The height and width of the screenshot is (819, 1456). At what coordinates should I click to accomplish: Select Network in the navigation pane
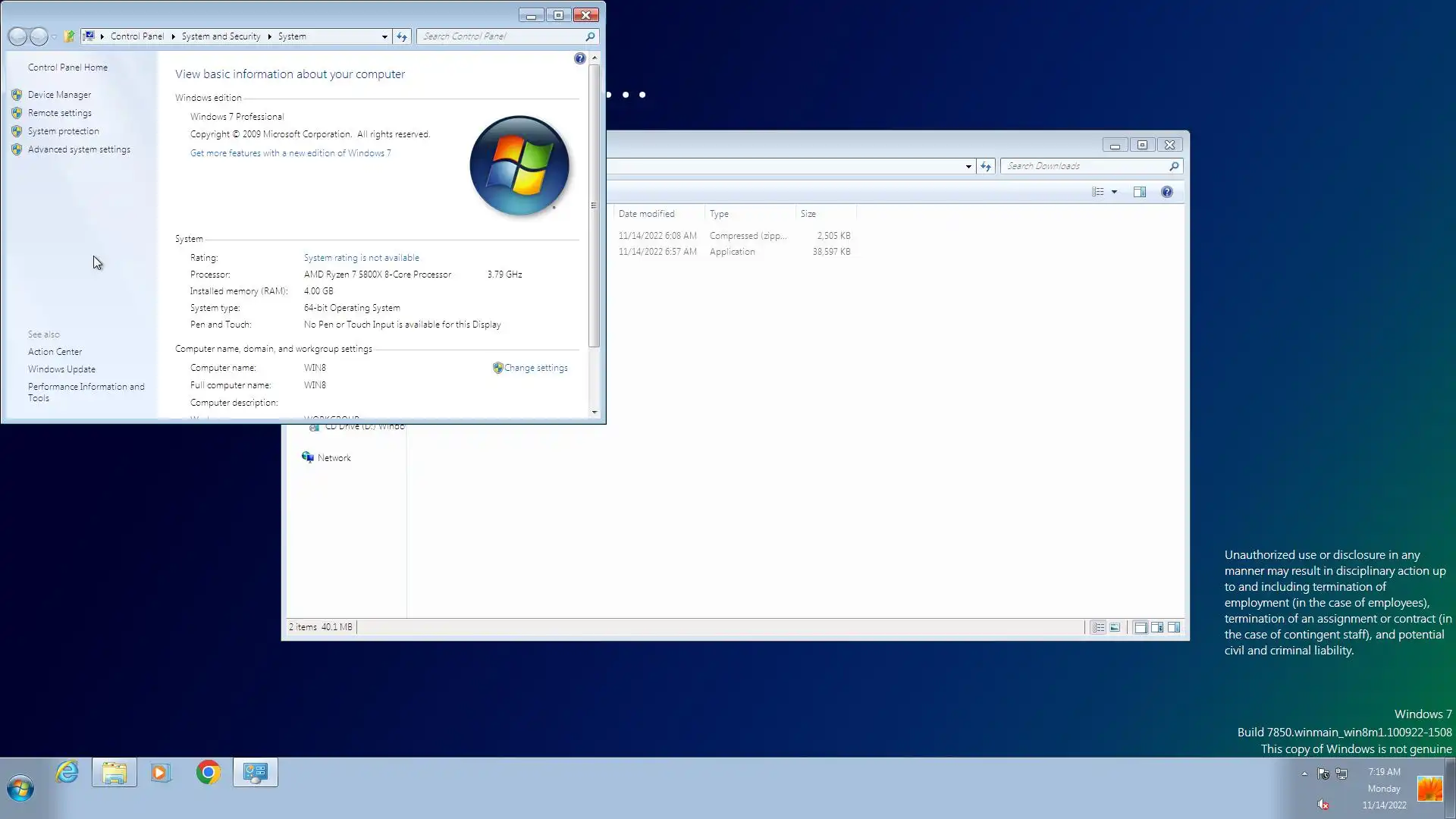pyautogui.click(x=334, y=458)
